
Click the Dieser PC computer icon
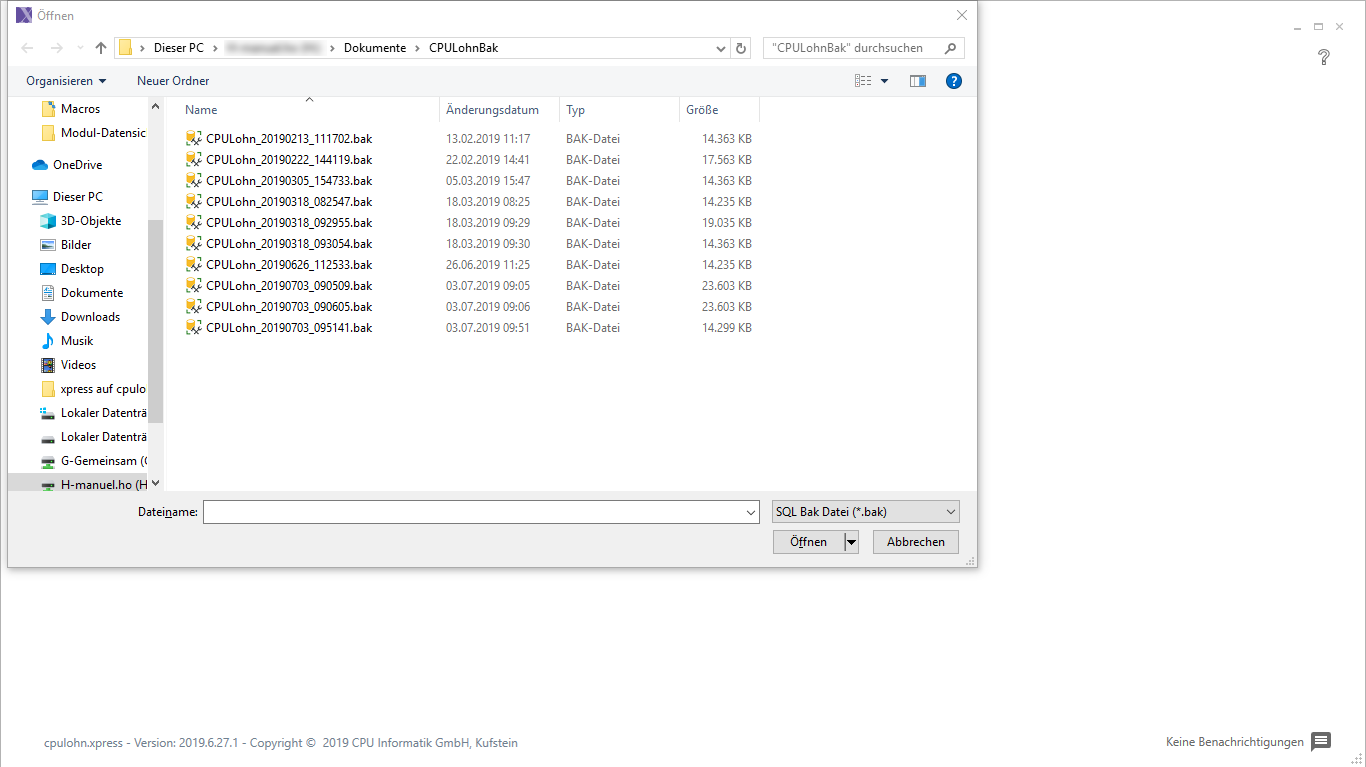(40, 197)
